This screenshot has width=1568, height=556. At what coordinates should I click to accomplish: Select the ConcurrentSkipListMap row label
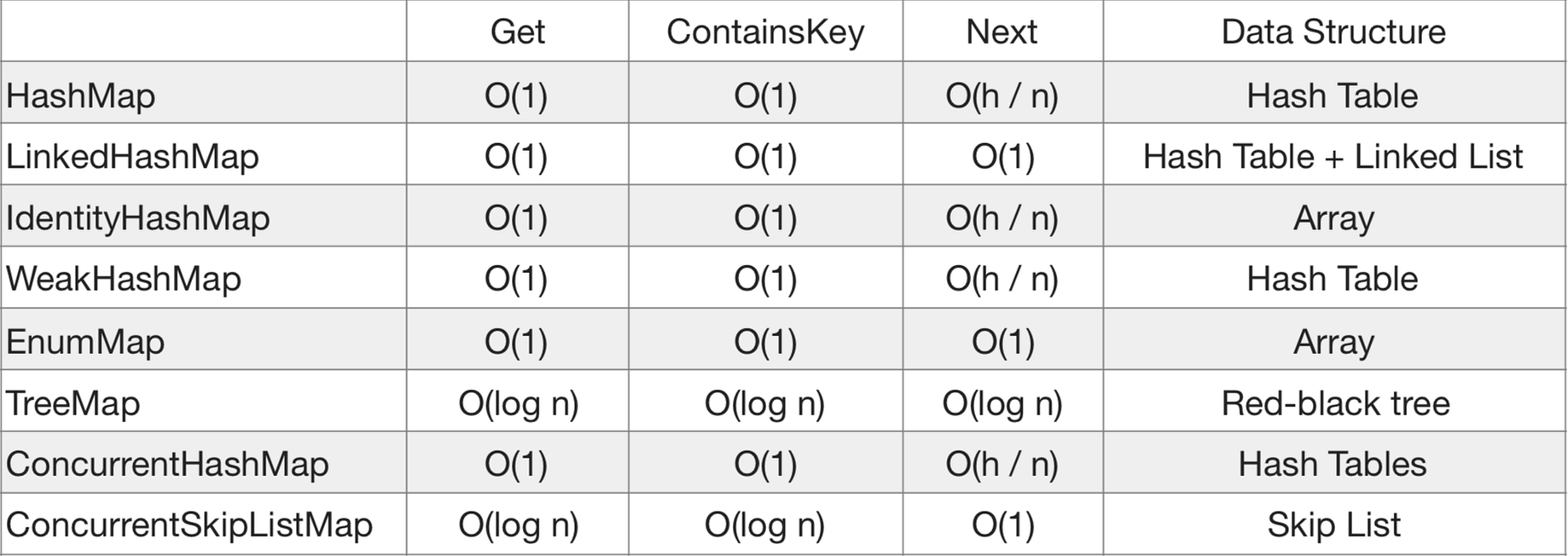[189, 524]
